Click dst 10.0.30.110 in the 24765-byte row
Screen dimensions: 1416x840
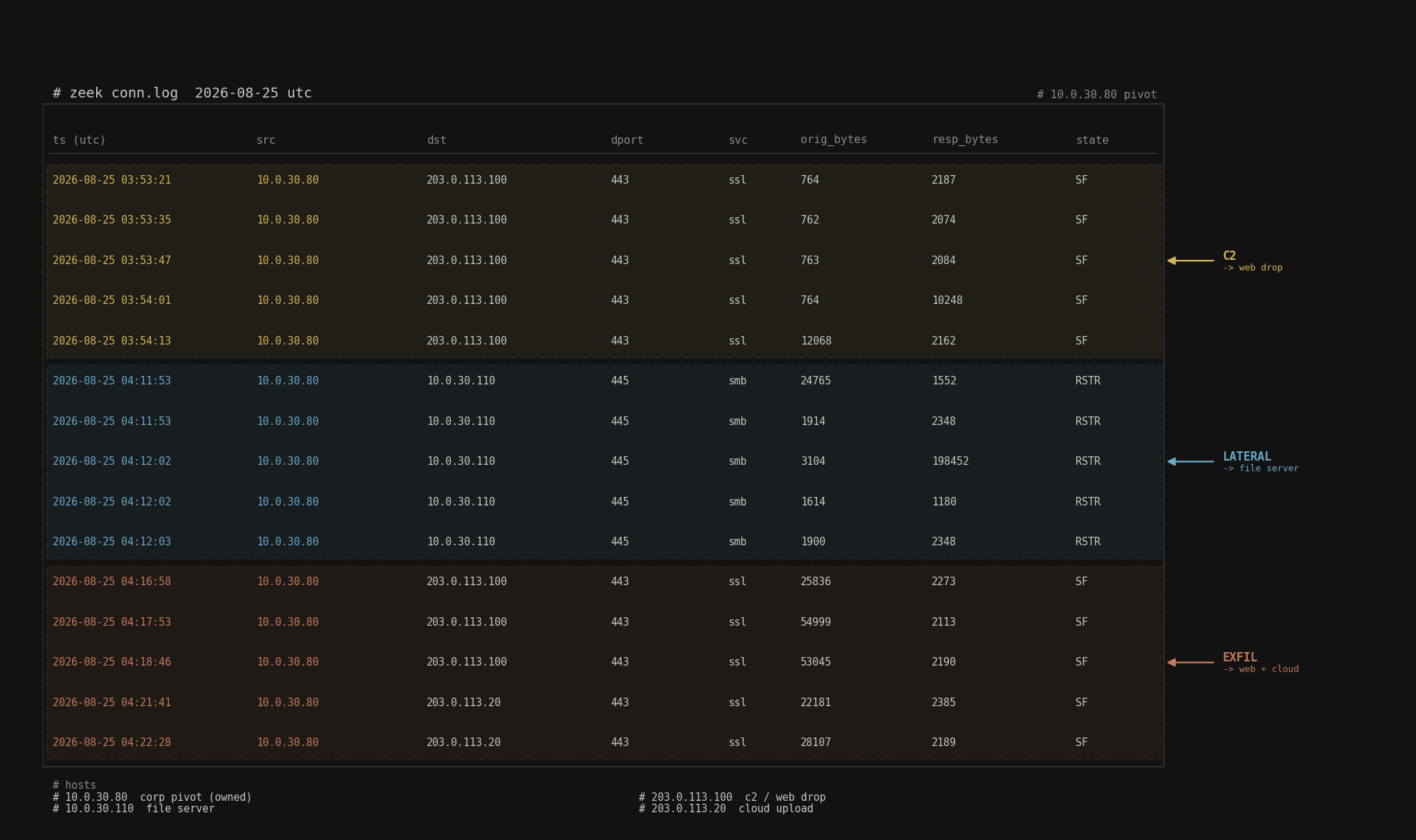[x=461, y=381]
